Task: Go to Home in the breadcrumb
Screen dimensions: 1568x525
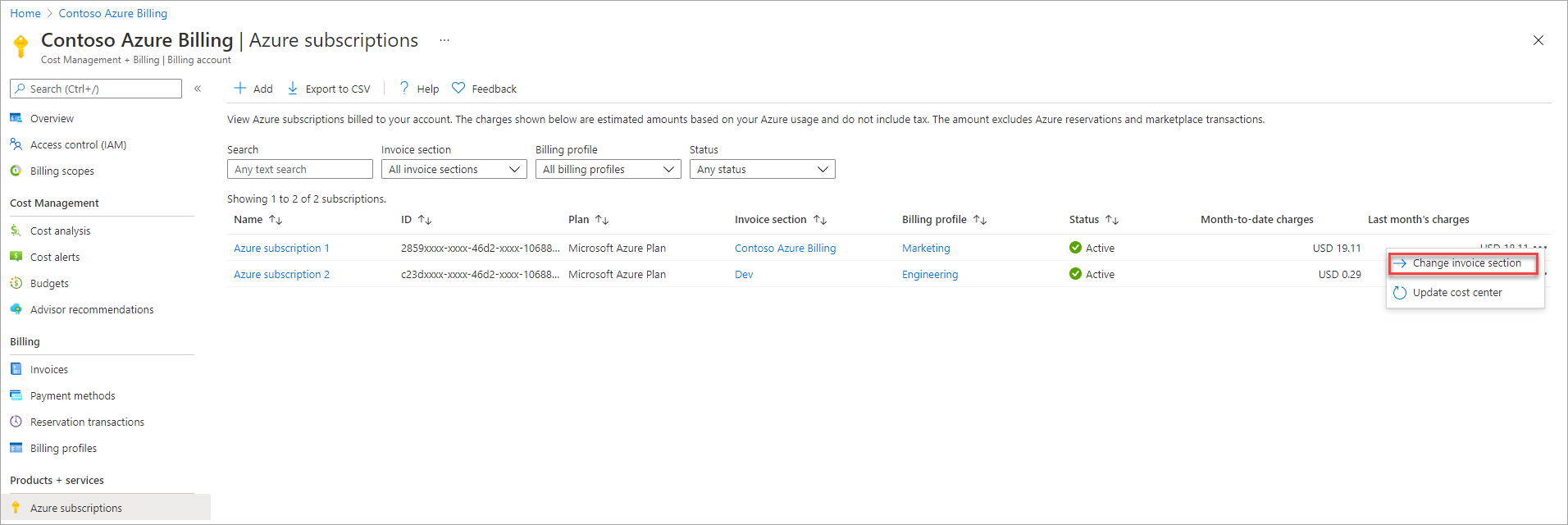Action: (x=25, y=13)
